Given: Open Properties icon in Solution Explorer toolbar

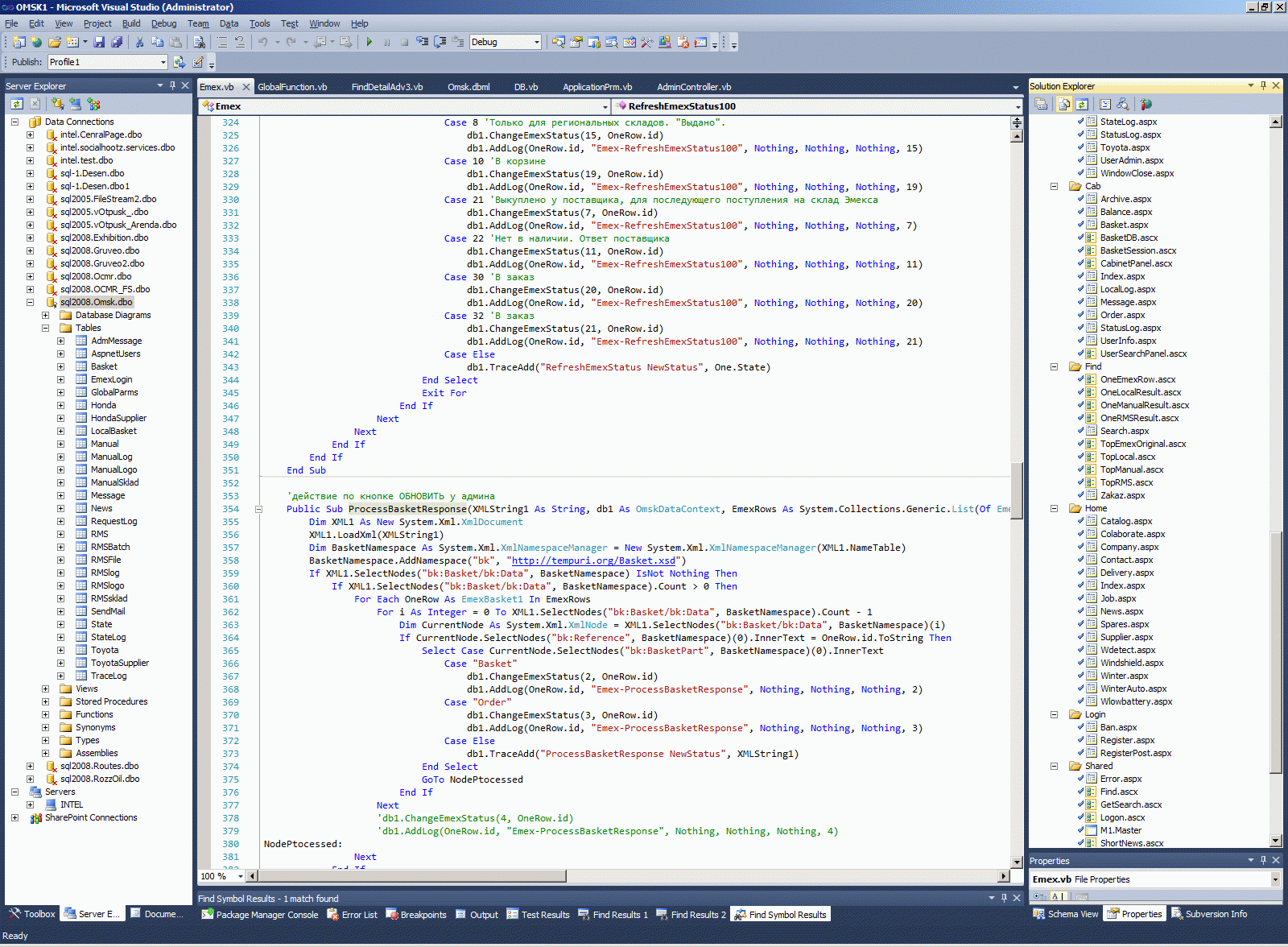Looking at the screenshot, I should (1041, 104).
